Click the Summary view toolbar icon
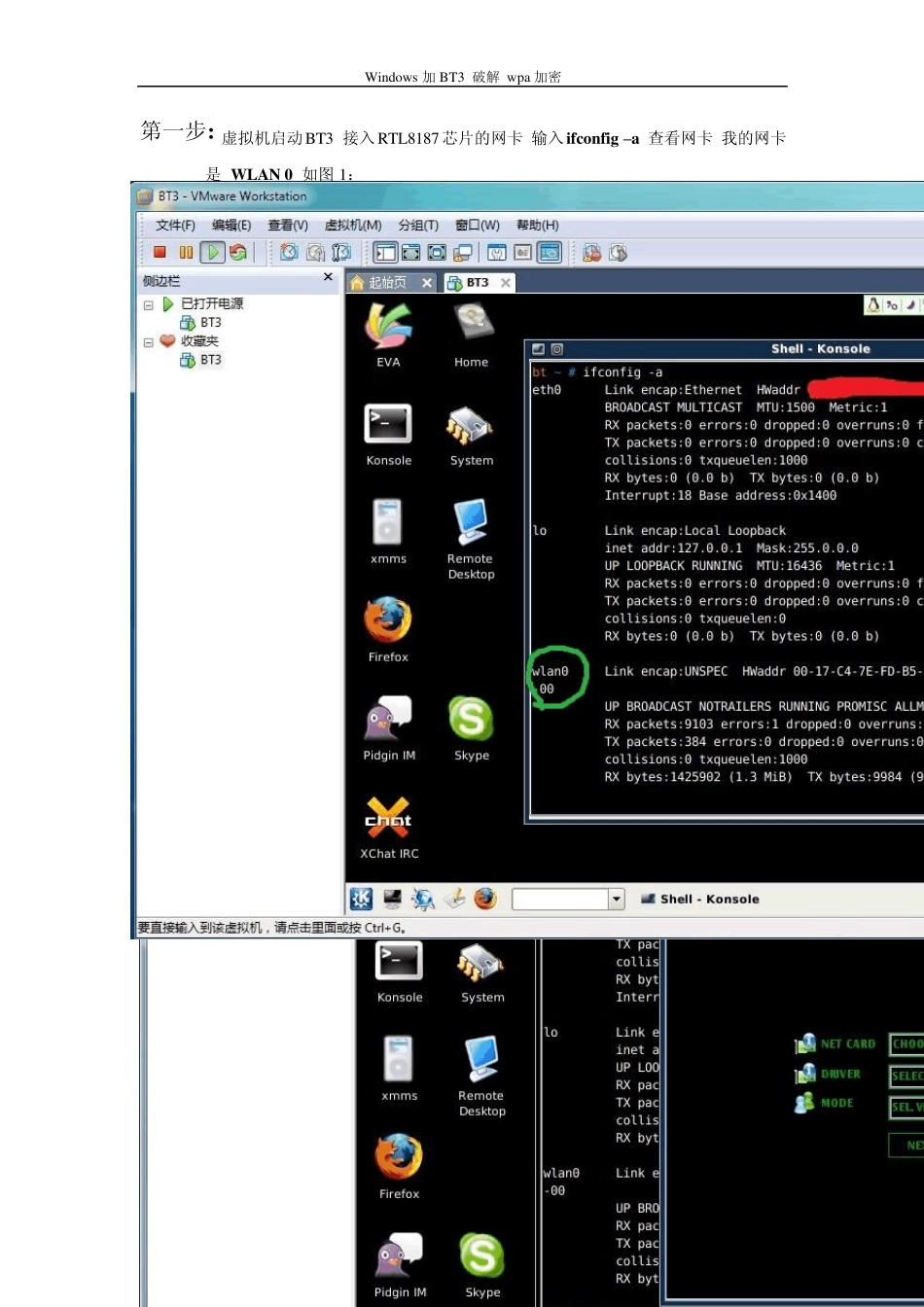Viewport: 924px width, 1307px height. [497, 253]
